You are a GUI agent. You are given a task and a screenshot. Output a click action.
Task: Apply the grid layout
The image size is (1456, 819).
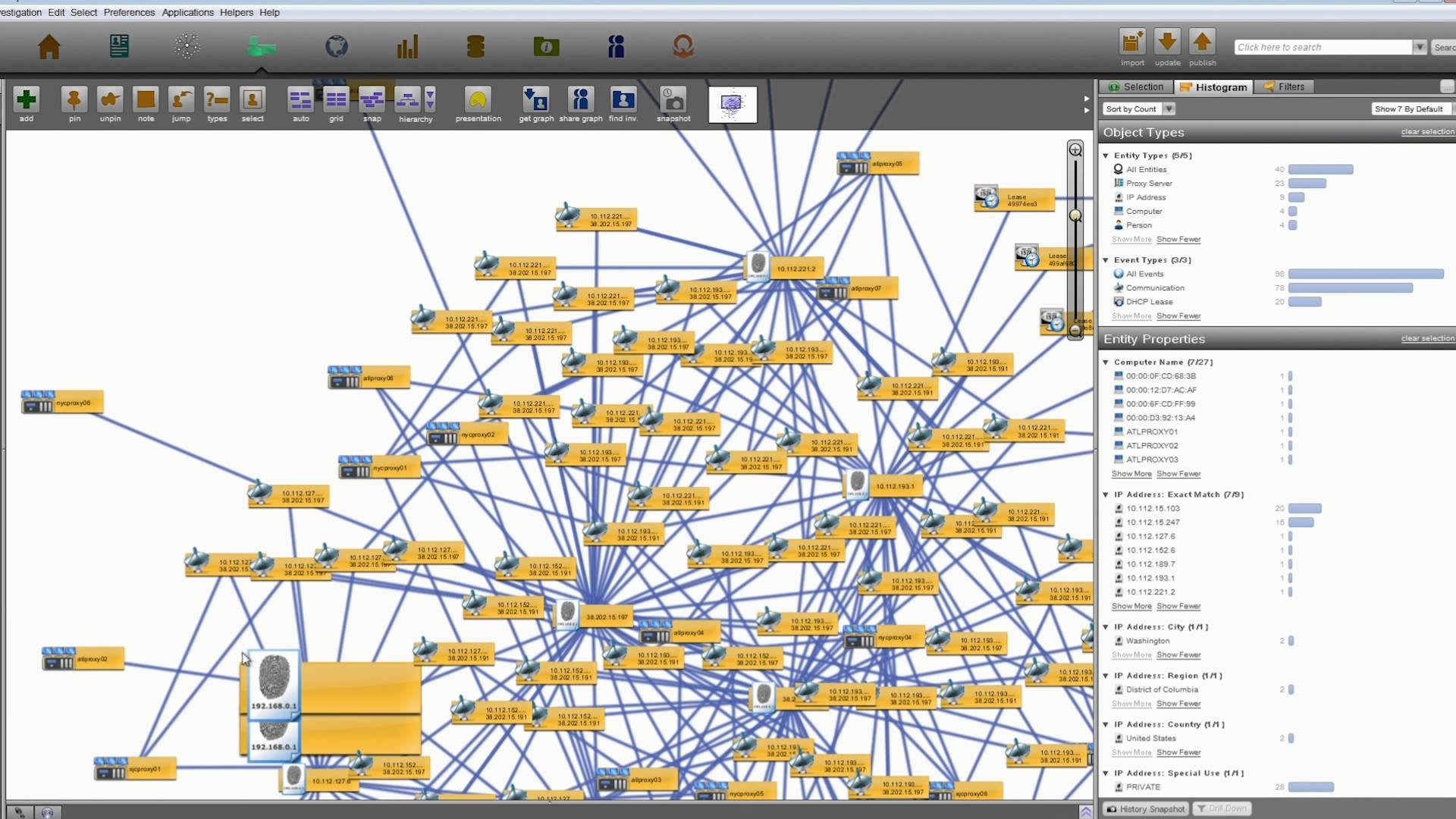tap(336, 100)
